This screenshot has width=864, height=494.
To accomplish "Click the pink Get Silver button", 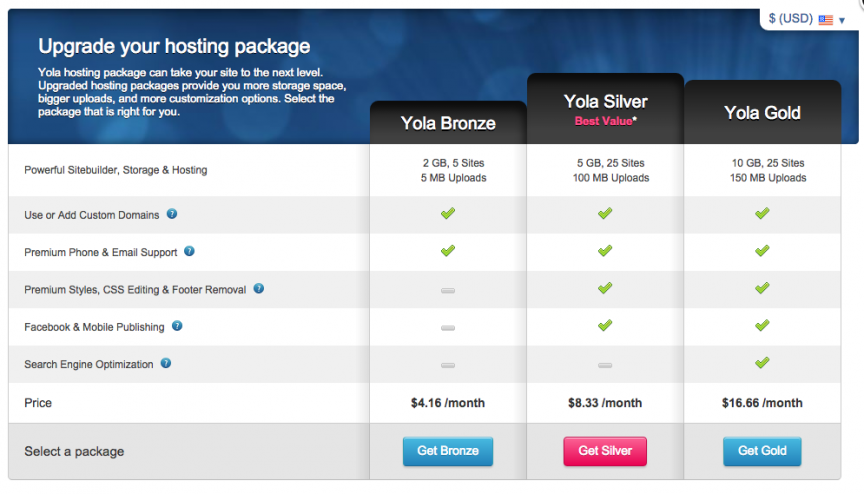I will pyautogui.click(x=605, y=451).
